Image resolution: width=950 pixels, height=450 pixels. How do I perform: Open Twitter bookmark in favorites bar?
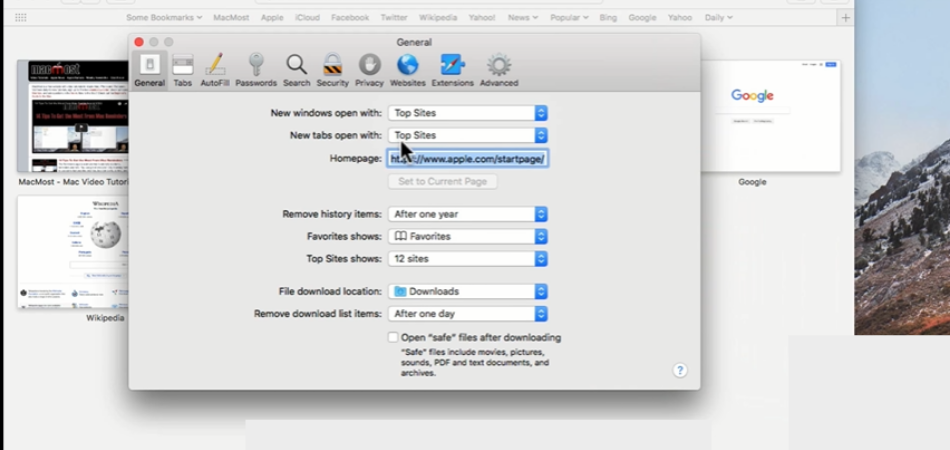(x=394, y=18)
